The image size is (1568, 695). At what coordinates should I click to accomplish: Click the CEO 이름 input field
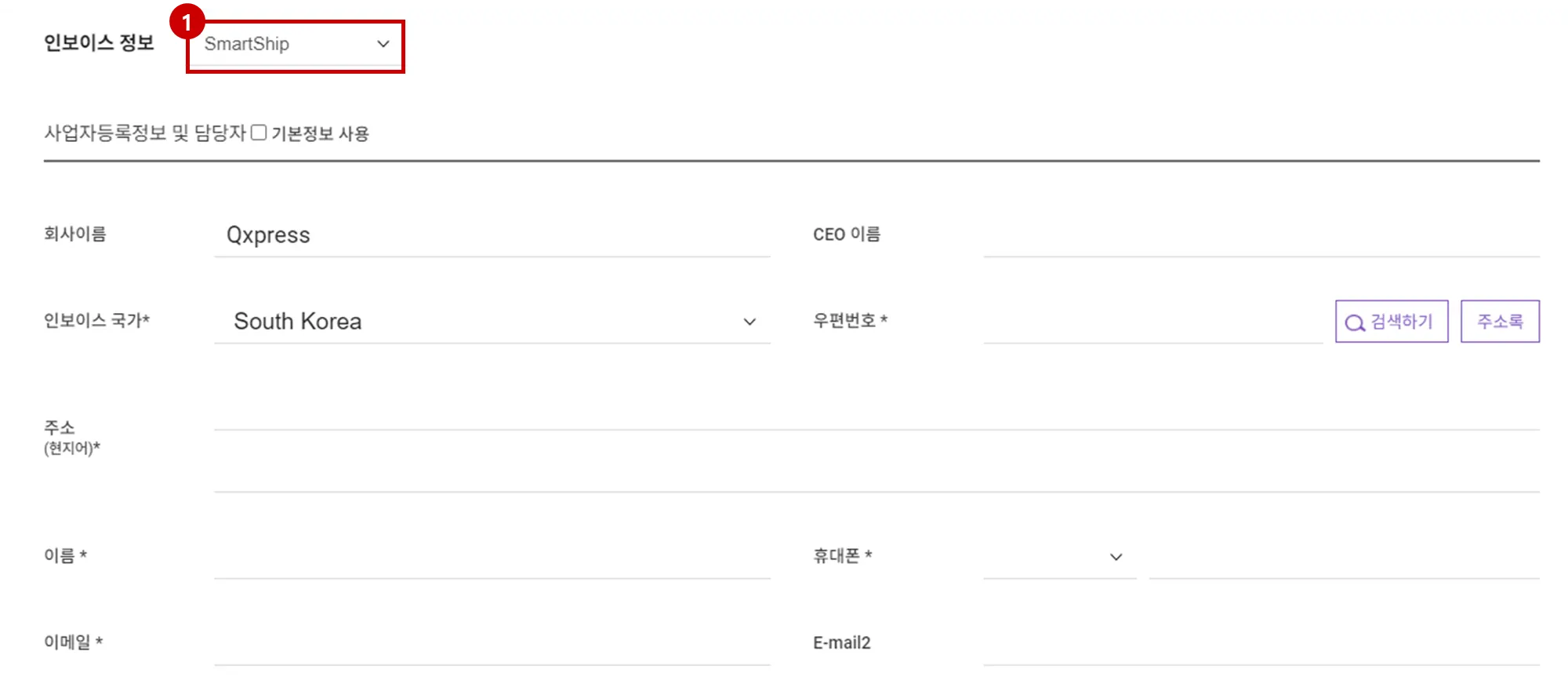click(1261, 235)
